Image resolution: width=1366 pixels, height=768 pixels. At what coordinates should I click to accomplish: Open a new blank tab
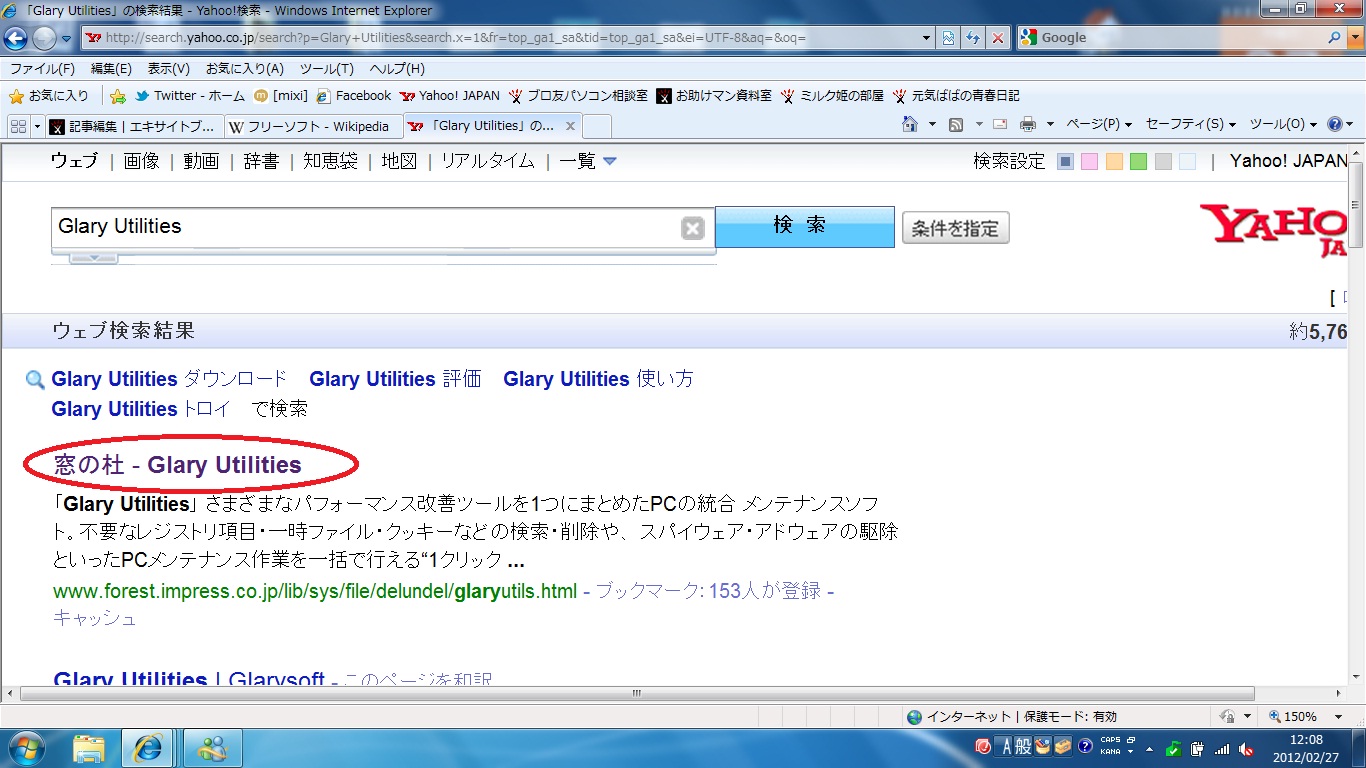[596, 127]
